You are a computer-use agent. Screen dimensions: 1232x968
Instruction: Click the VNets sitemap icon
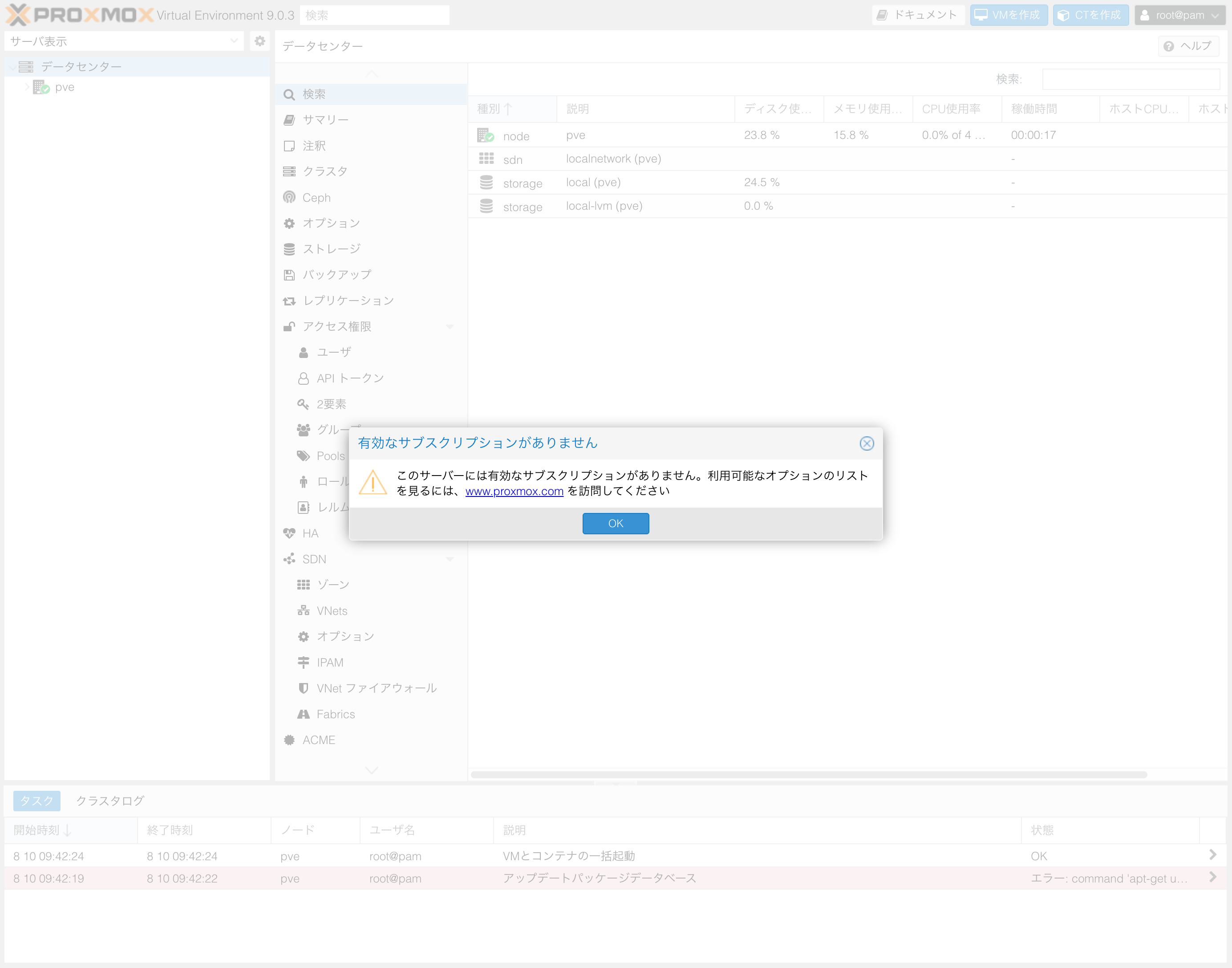click(303, 610)
